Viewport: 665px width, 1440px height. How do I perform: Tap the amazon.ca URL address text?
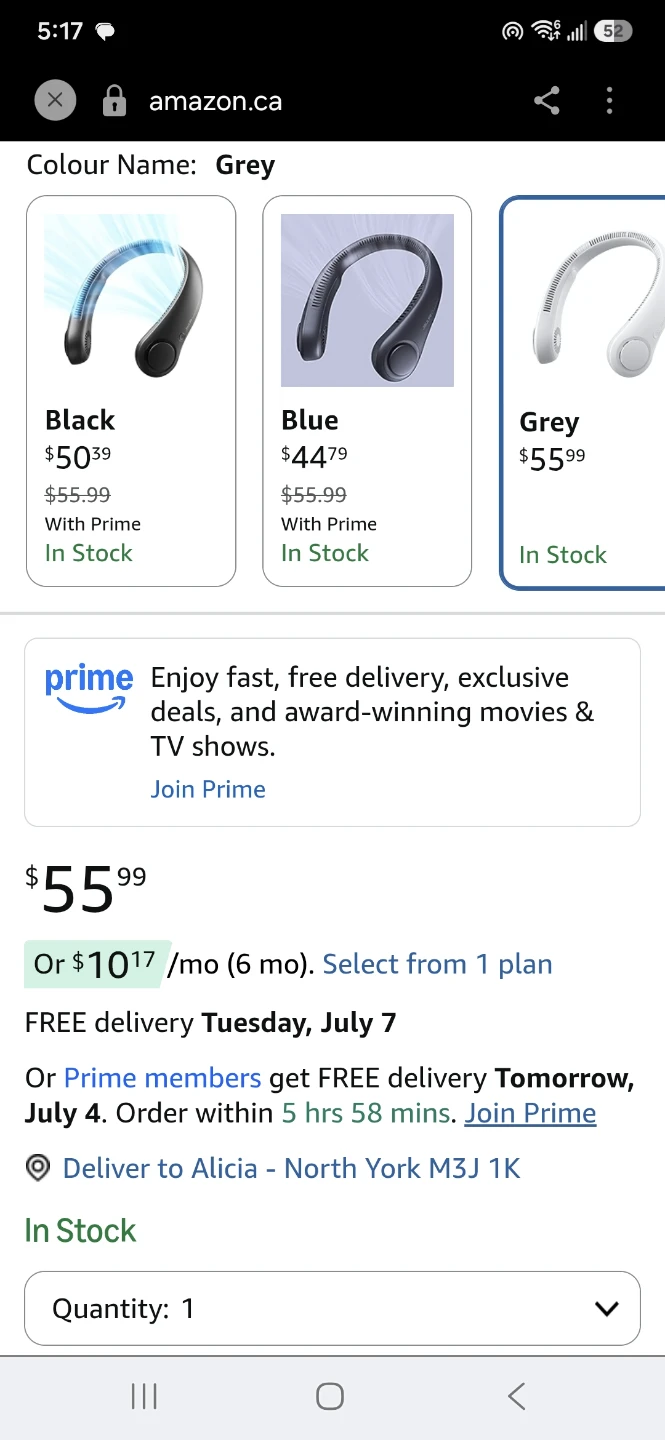point(215,101)
